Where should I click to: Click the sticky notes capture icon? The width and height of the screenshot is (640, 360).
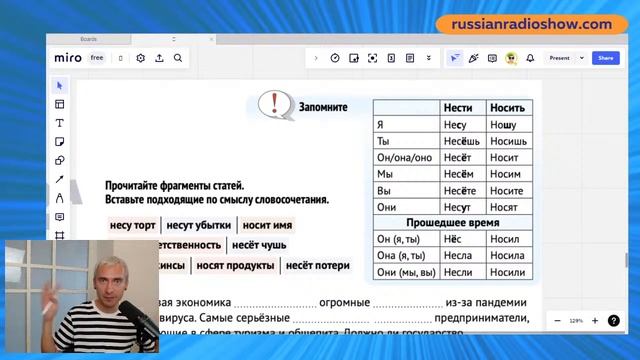click(354, 58)
